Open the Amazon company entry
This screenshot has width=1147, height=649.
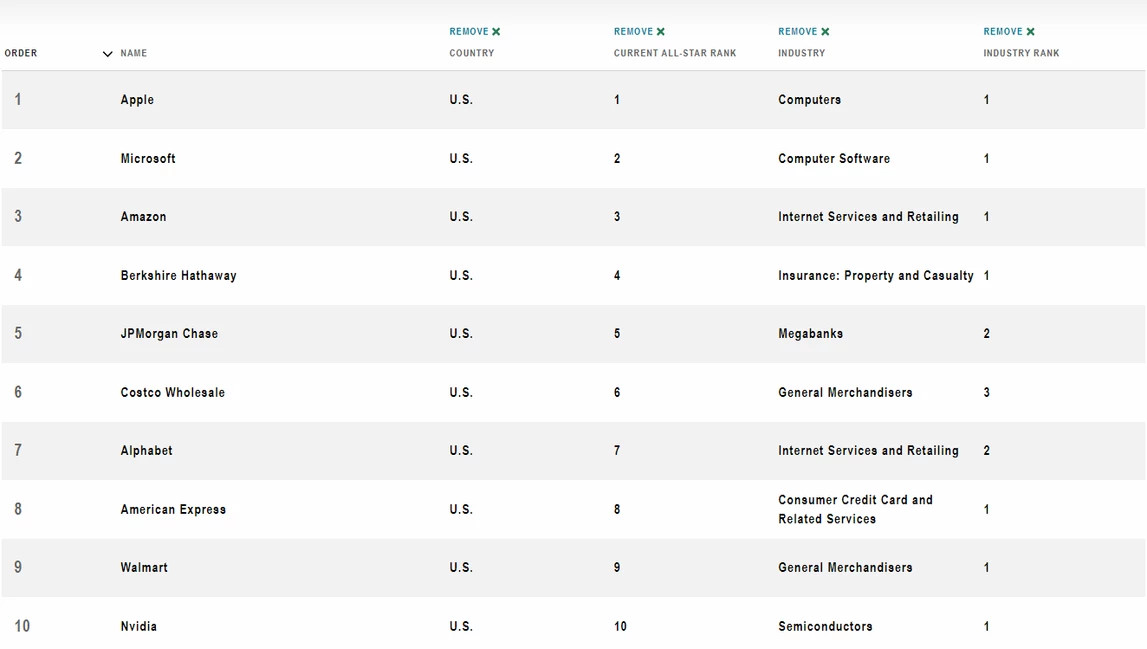[x=143, y=217]
